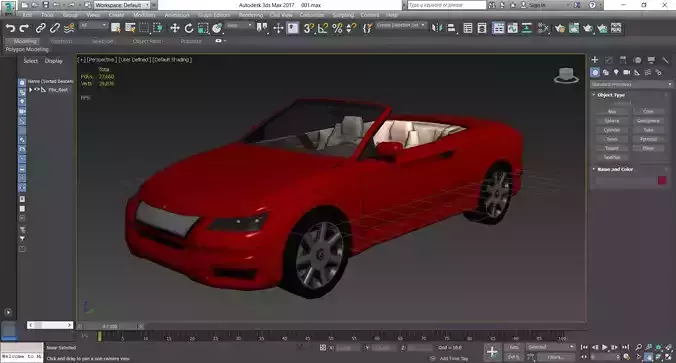
Task: Activate the Select and Scale tool
Action: coord(203,28)
